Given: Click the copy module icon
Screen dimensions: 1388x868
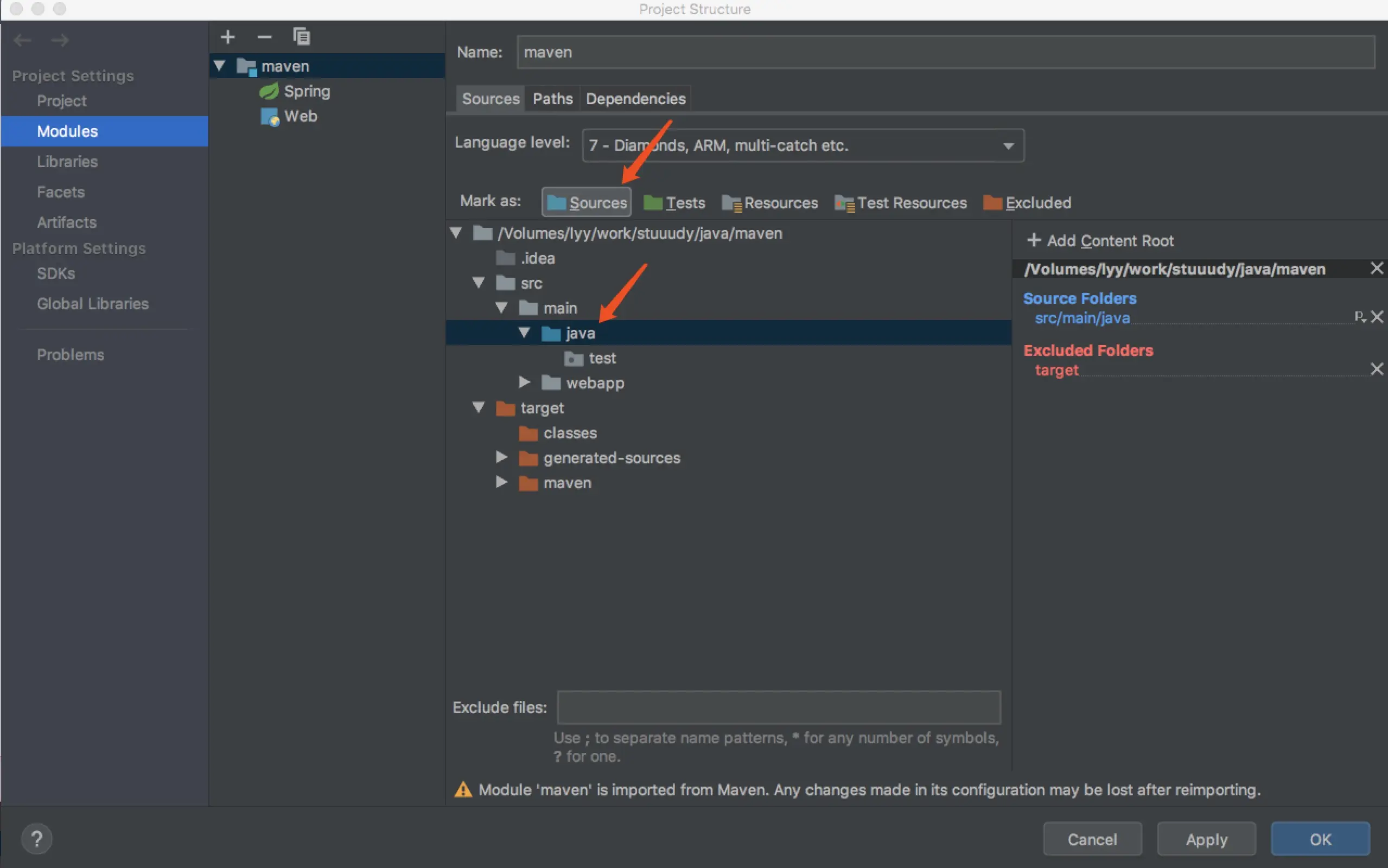Looking at the screenshot, I should coord(301,37).
